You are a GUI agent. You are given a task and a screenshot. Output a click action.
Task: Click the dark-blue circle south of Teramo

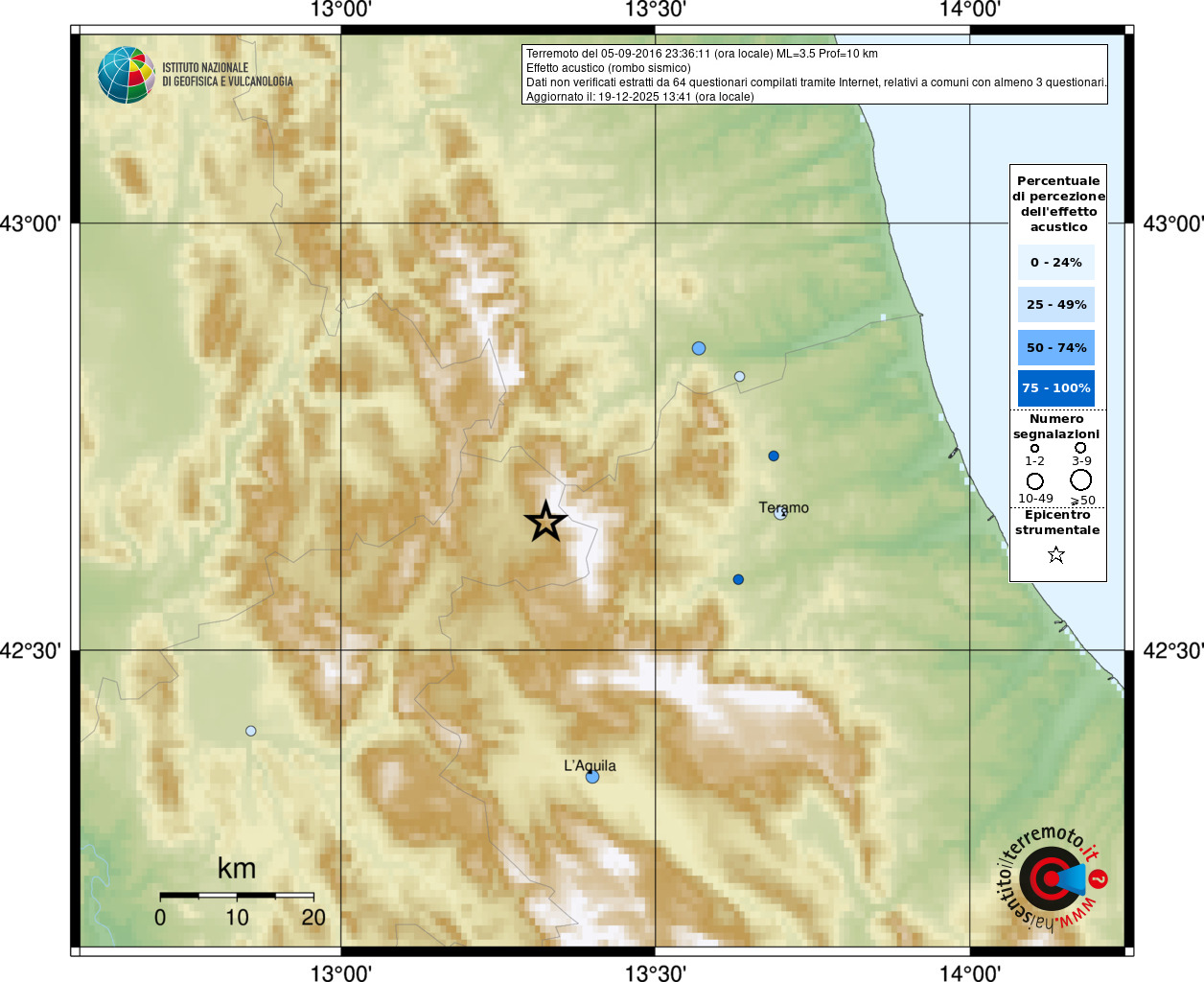(738, 579)
